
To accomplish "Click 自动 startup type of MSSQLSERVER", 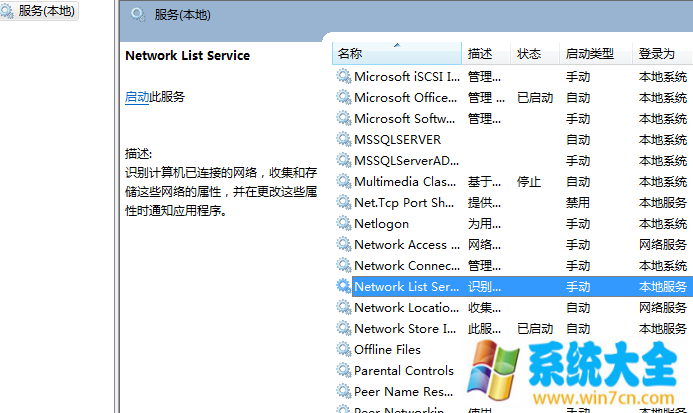I will coord(578,139).
